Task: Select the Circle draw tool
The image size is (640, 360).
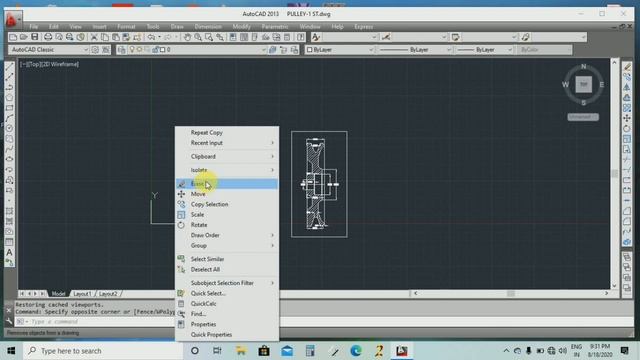Action: coord(9,129)
